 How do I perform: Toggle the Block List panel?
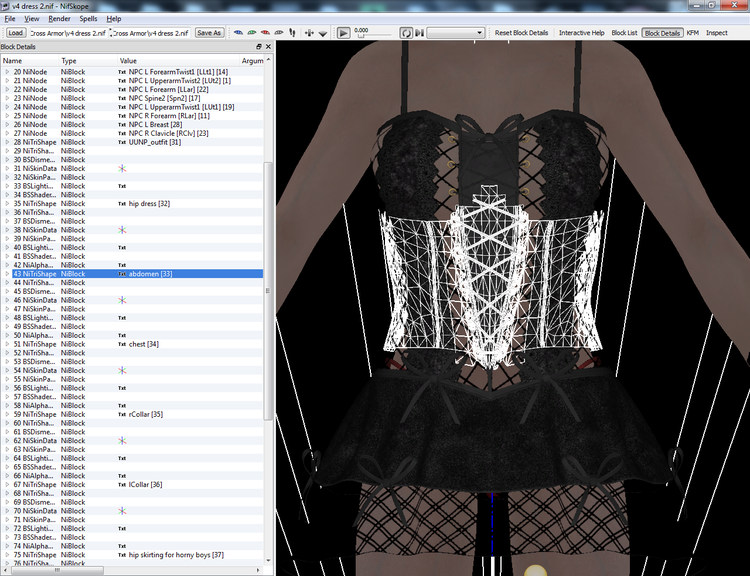624,33
